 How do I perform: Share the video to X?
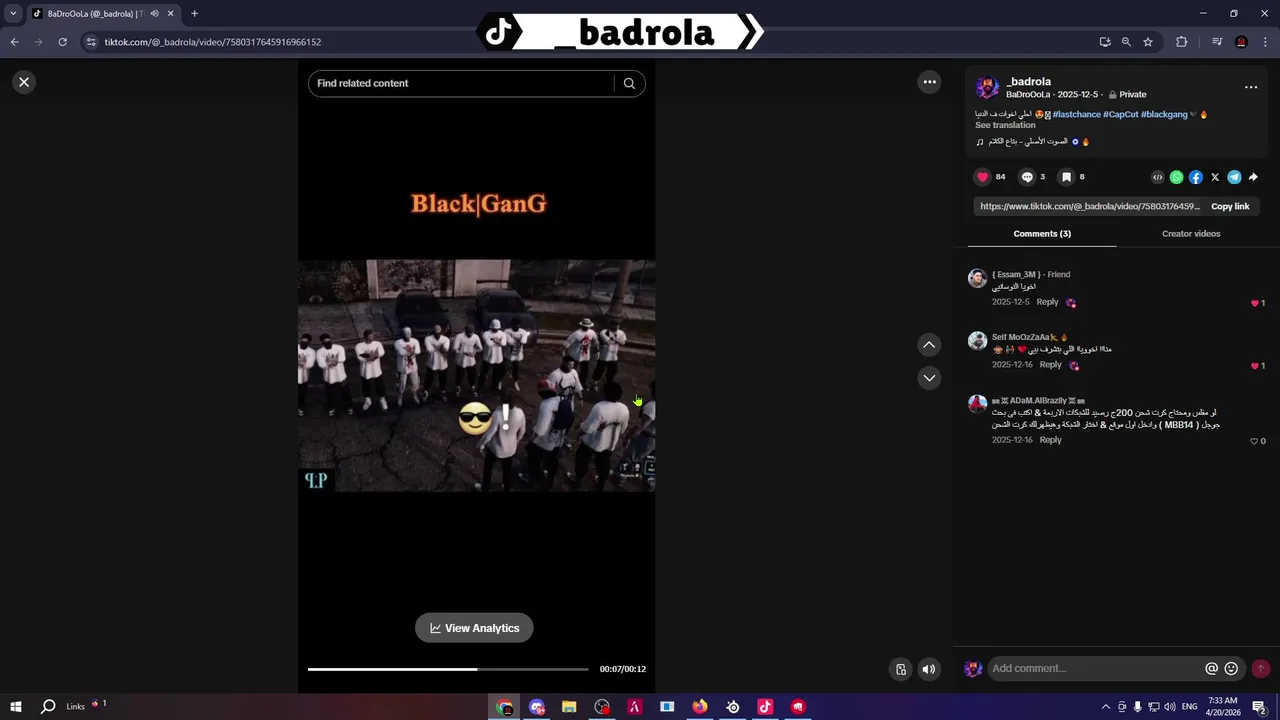click(1215, 177)
